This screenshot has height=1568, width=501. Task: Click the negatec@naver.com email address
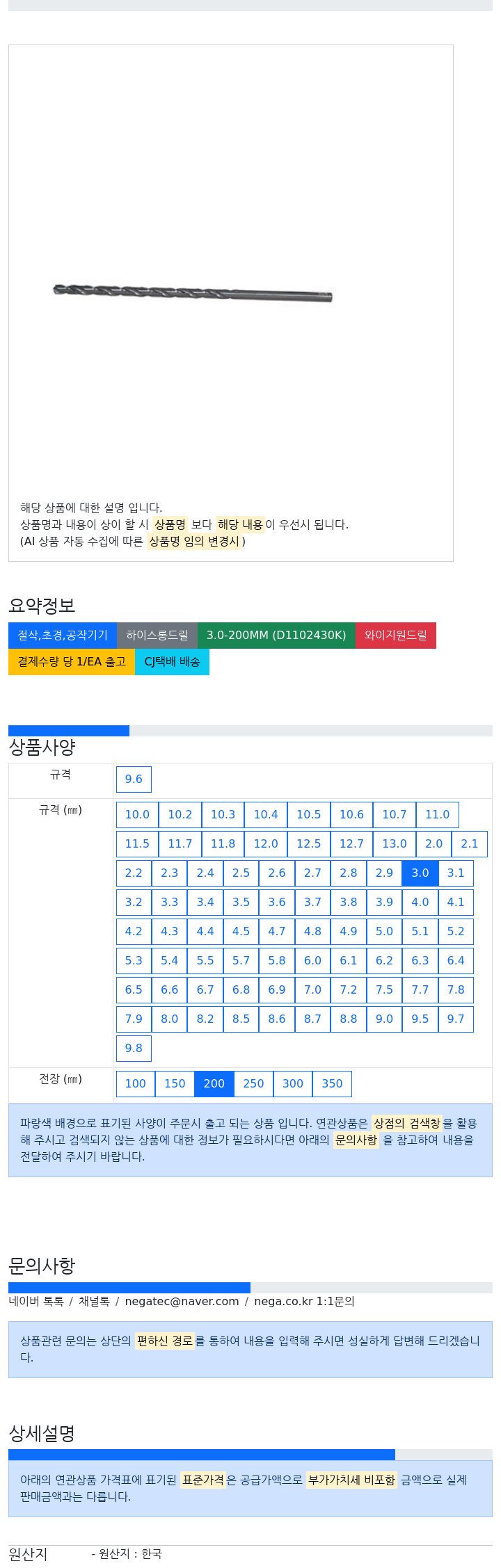tap(182, 1302)
